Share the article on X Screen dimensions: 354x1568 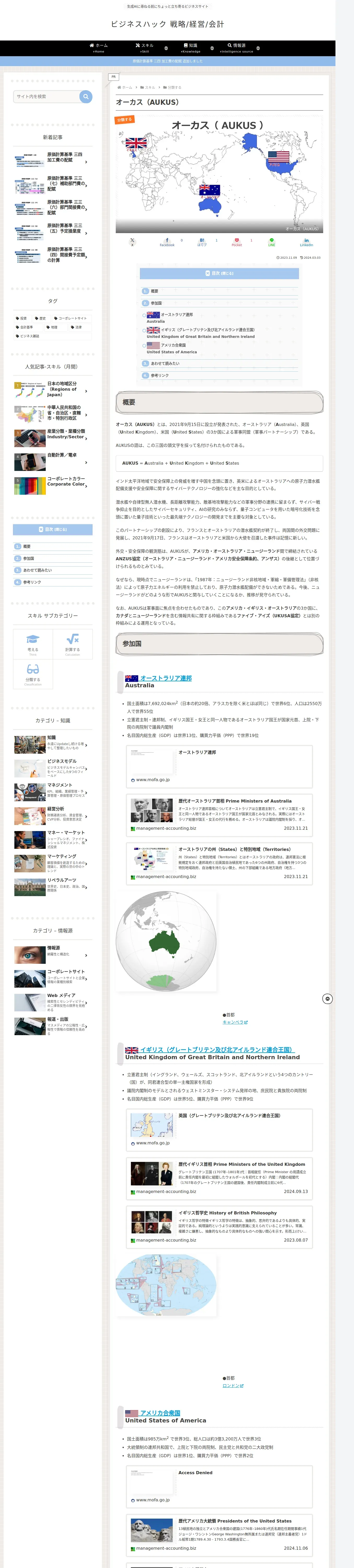click(132, 242)
